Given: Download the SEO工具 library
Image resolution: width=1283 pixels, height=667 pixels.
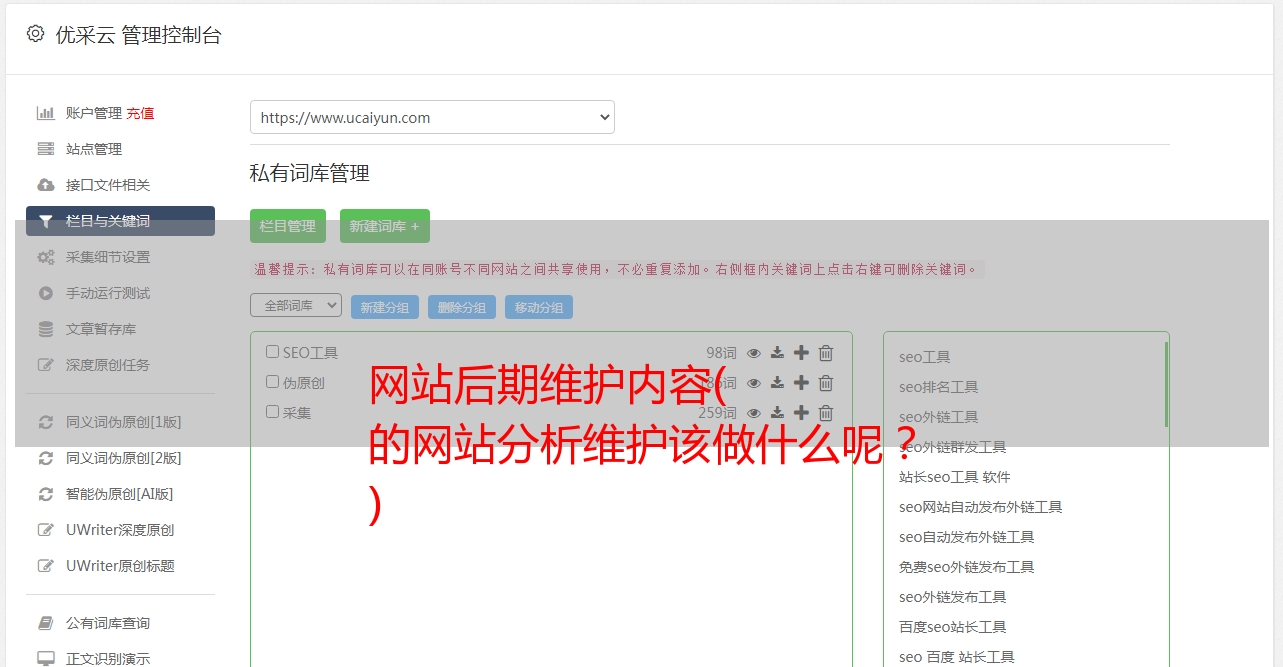Looking at the screenshot, I should point(777,353).
